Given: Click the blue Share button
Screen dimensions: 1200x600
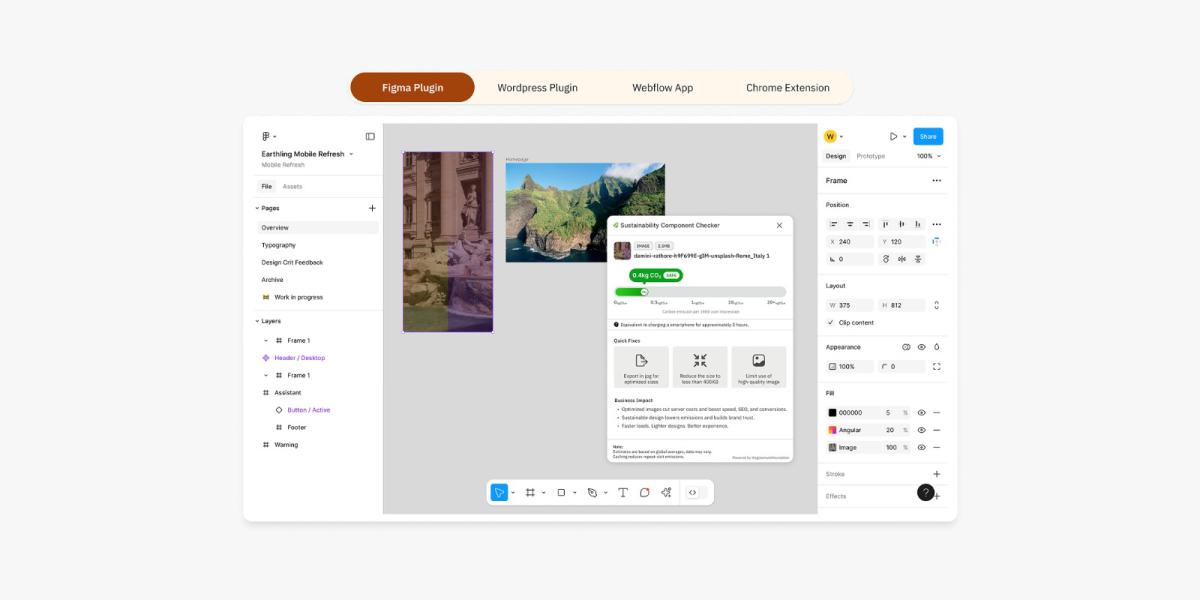Looking at the screenshot, I should tap(928, 136).
